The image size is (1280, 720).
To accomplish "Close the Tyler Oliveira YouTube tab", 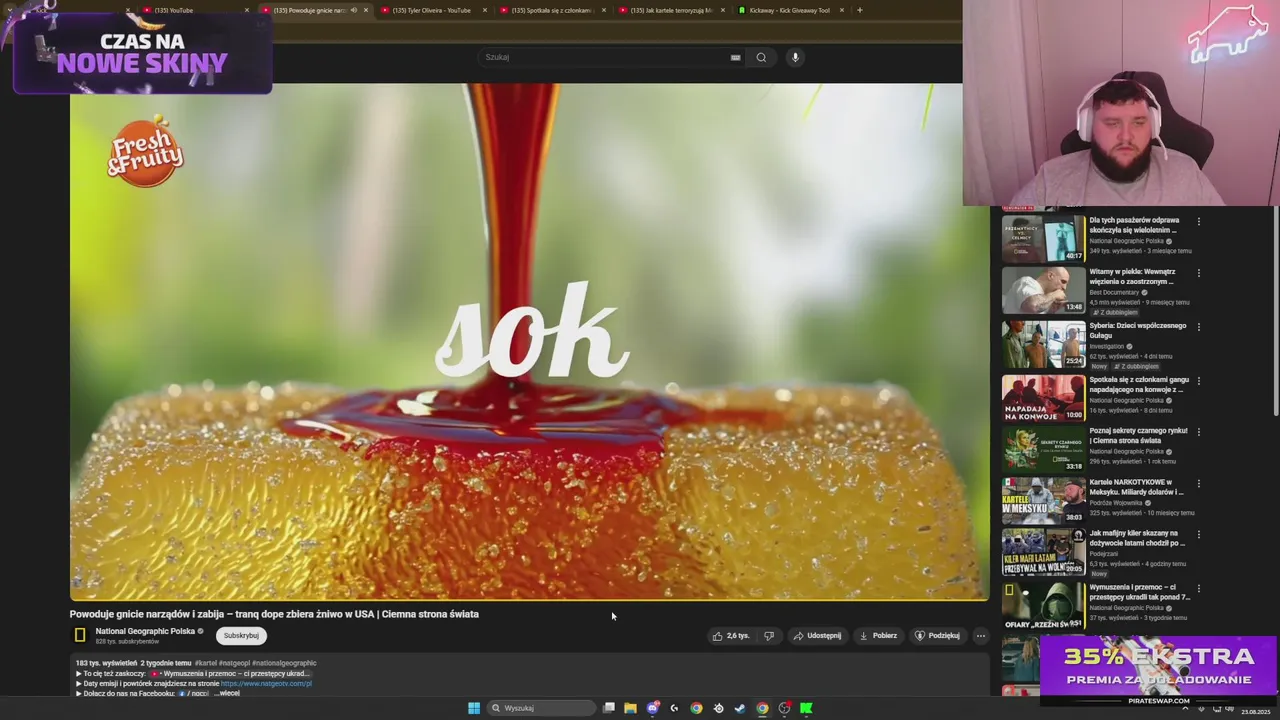I will (x=485, y=10).
